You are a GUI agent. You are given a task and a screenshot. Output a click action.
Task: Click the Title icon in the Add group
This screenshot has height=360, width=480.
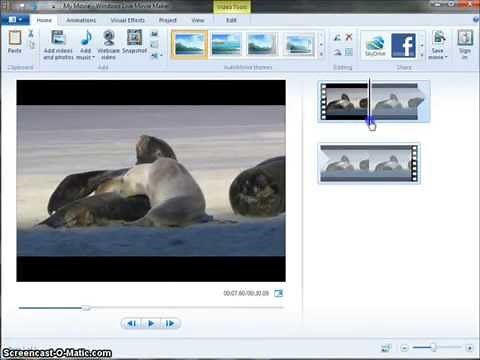point(154,34)
